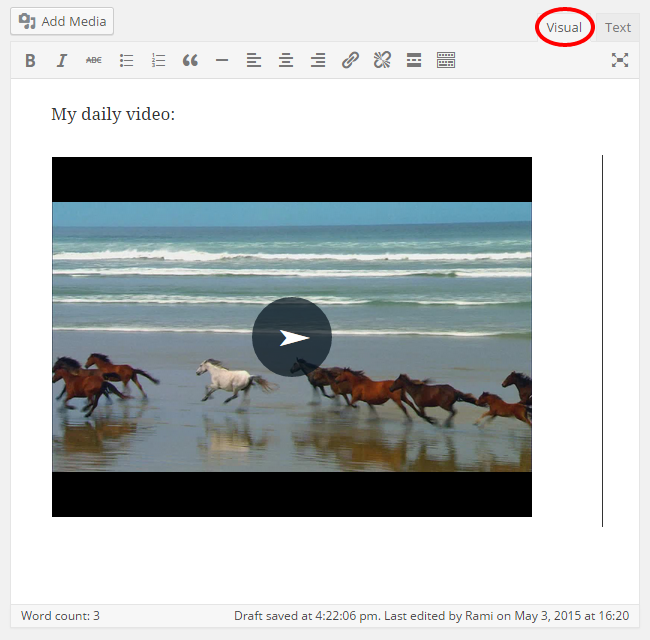Image resolution: width=650 pixels, height=640 pixels.
Task: Open distraction-free fullscreen mode
Action: 620,61
